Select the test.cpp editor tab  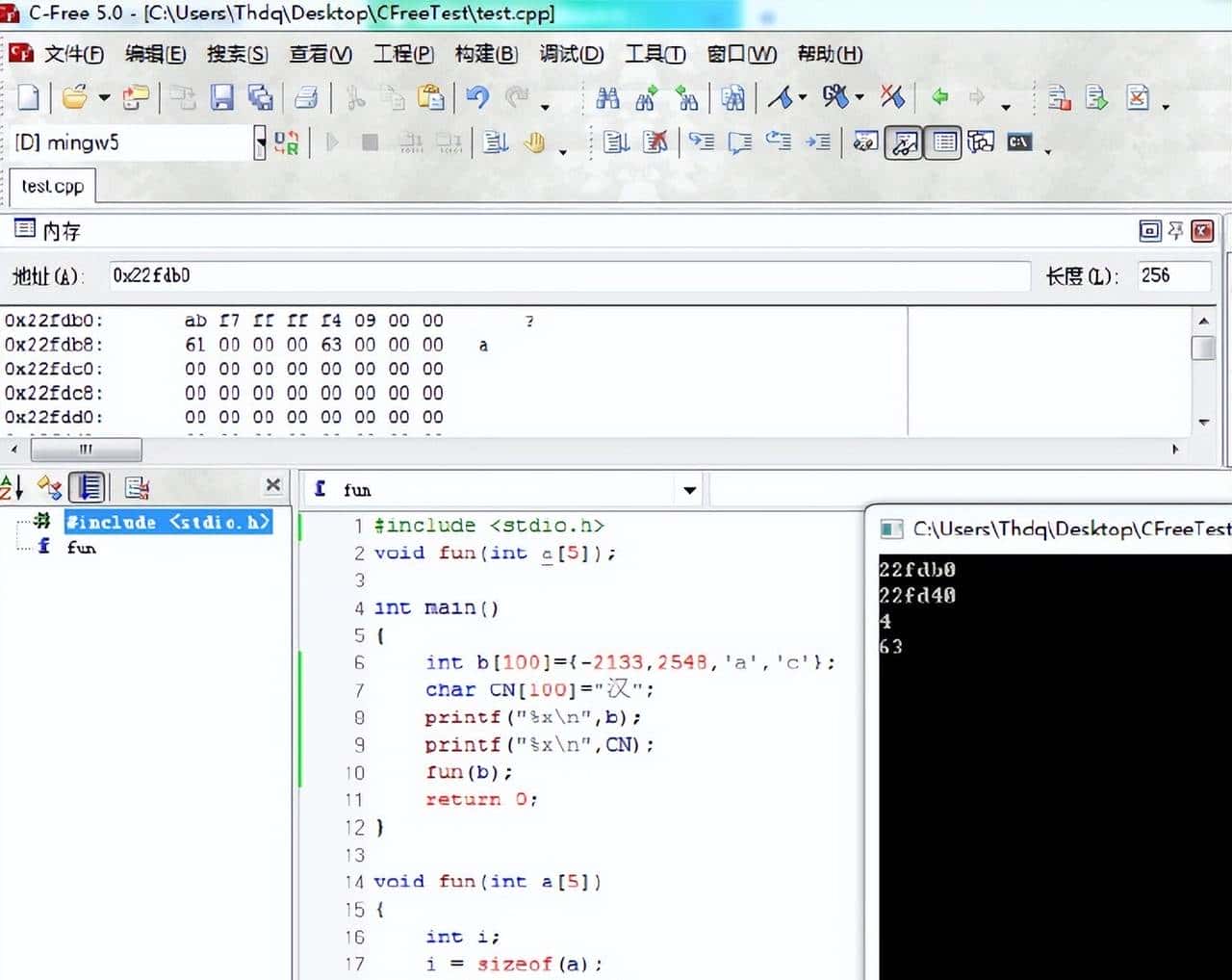click(x=53, y=186)
